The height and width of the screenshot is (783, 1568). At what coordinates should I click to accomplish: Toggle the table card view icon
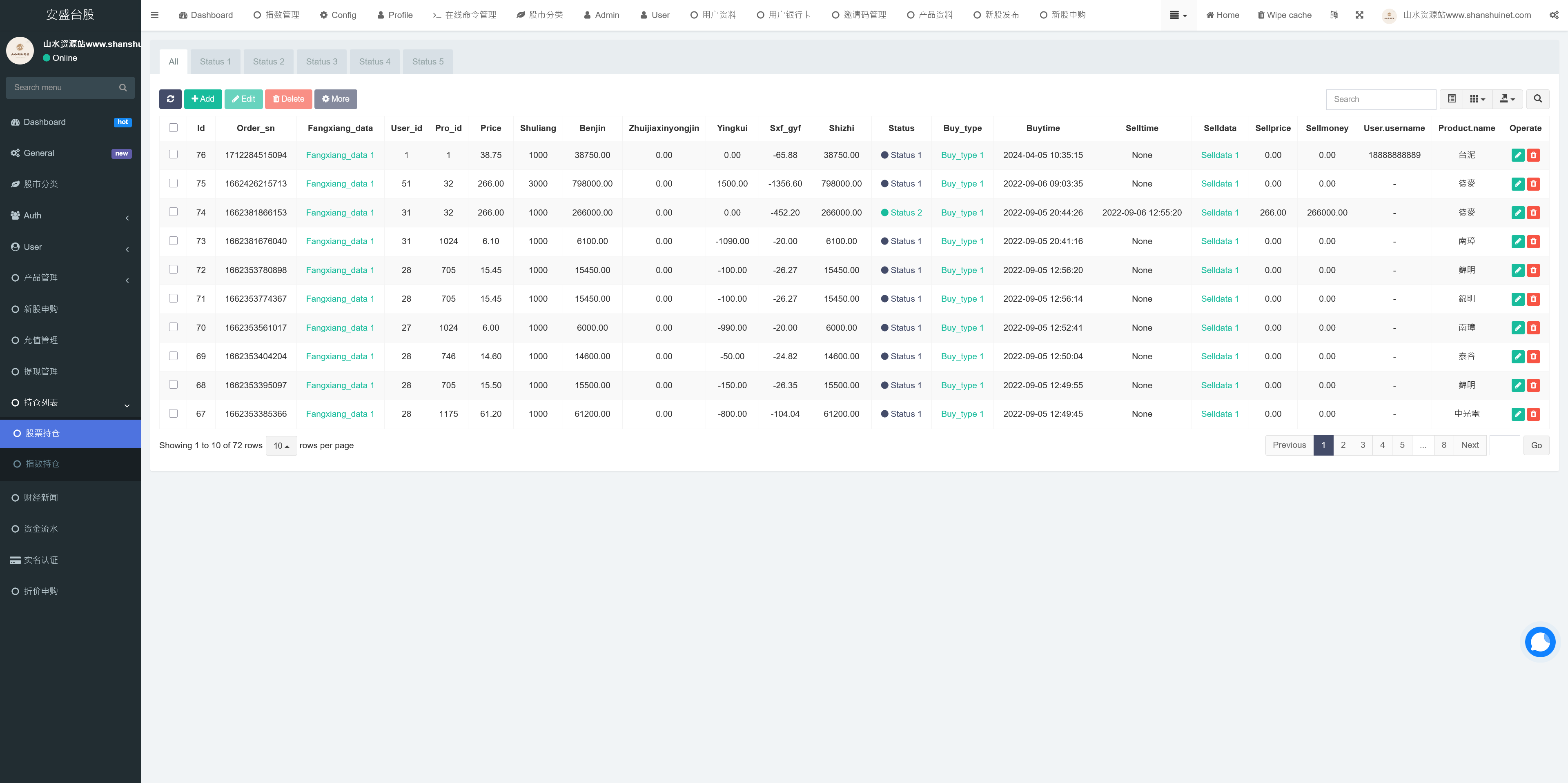pyautogui.click(x=1452, y=99)
